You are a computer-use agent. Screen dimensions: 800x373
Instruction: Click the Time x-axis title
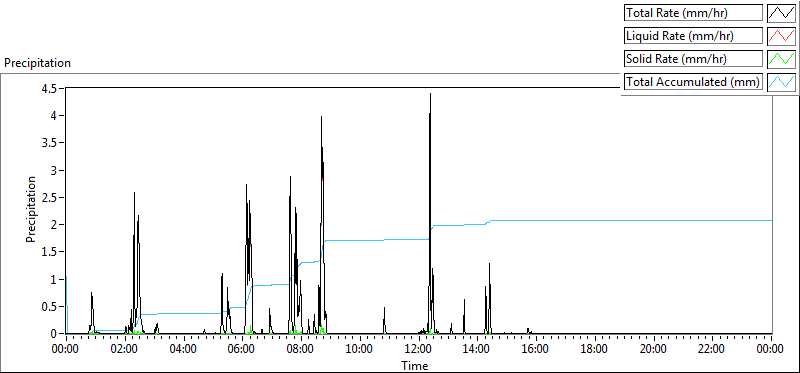[414, 365]
